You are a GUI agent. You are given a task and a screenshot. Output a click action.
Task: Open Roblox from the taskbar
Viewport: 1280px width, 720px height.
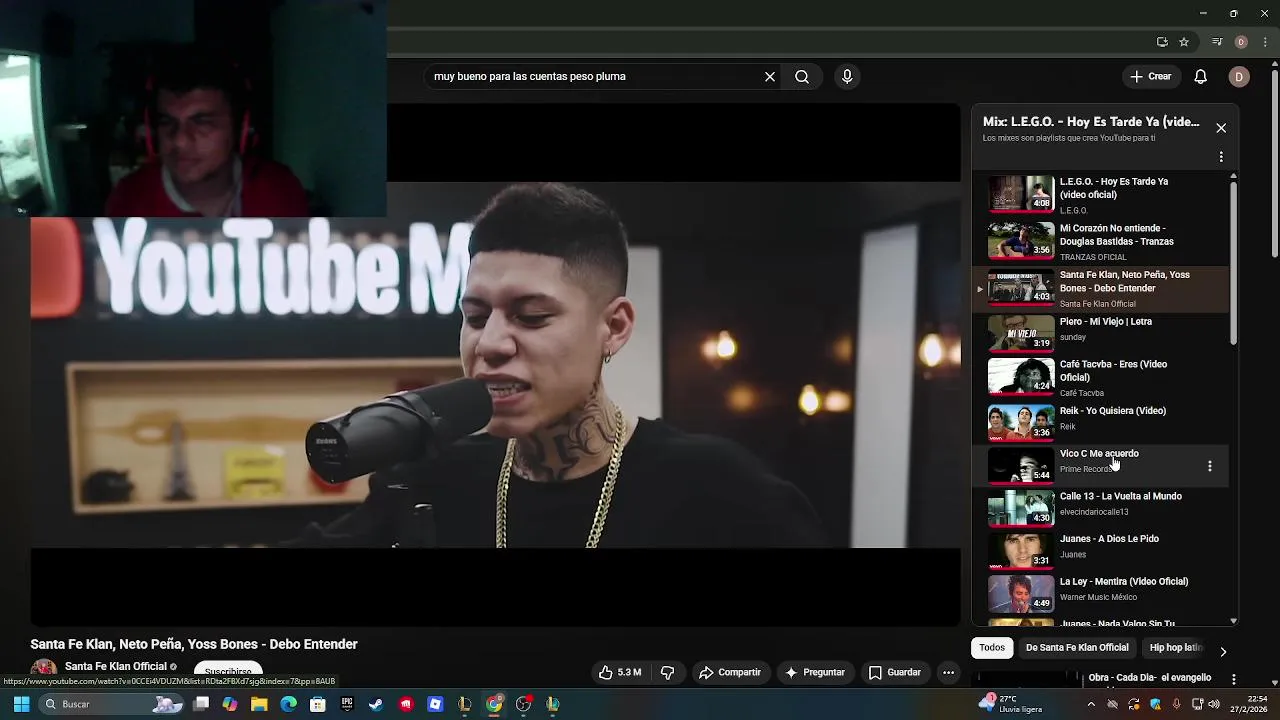tap(435, 704)
